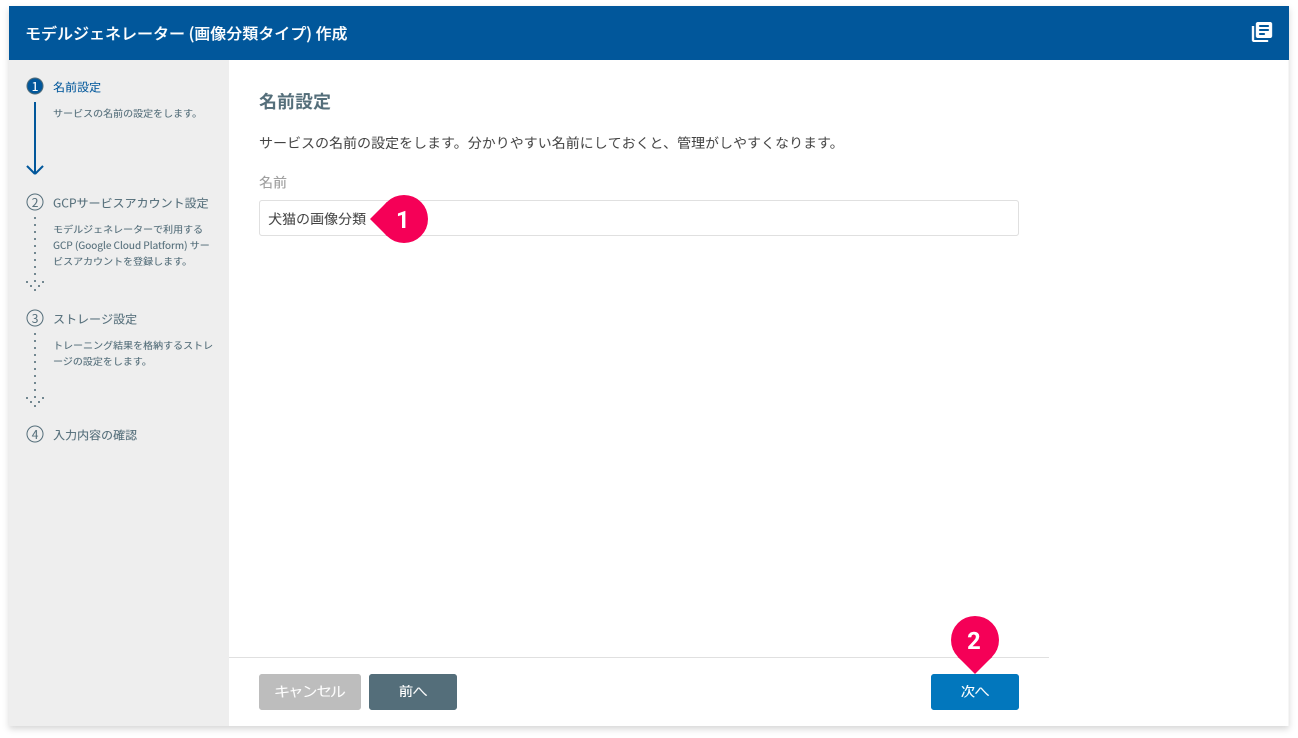Click the step 2 circle icon
Screen dimensions: 1298x738
(35, 203)
